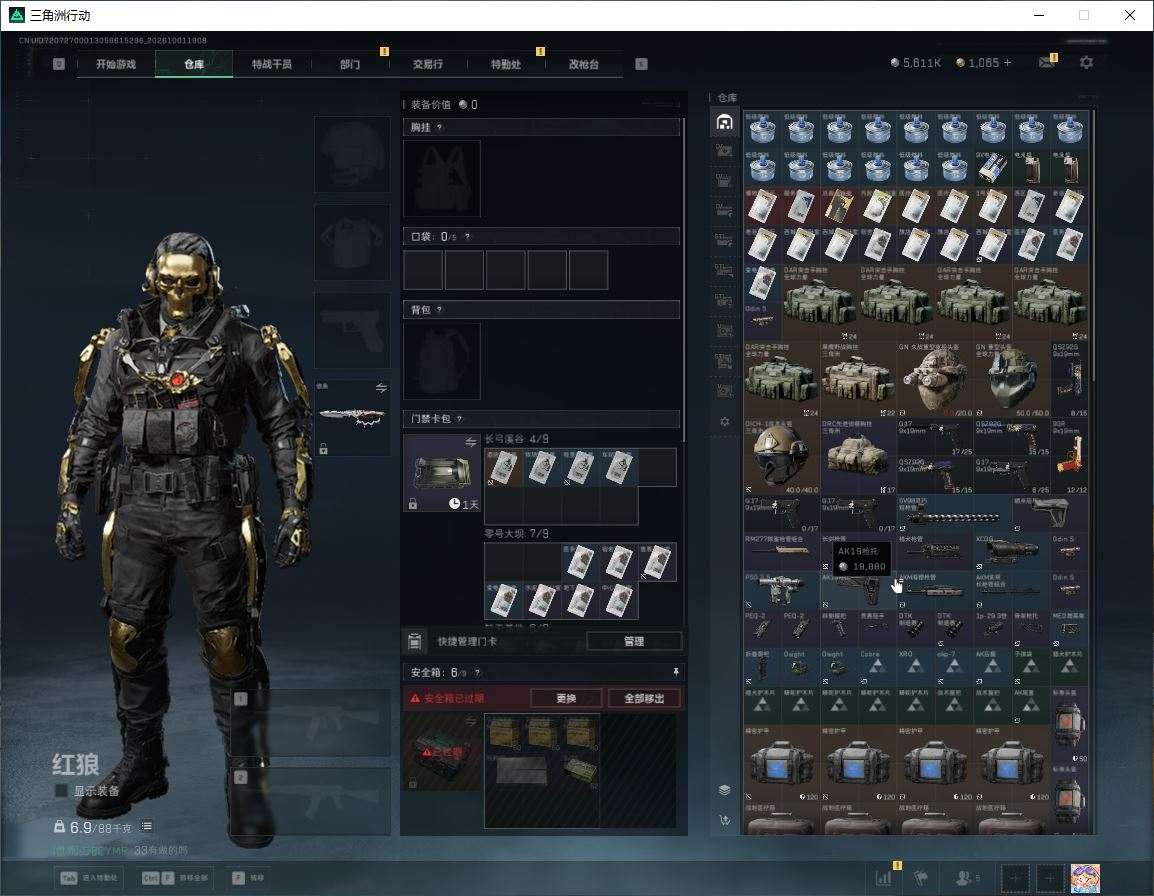Swap the key card case item

coord(470,442)
